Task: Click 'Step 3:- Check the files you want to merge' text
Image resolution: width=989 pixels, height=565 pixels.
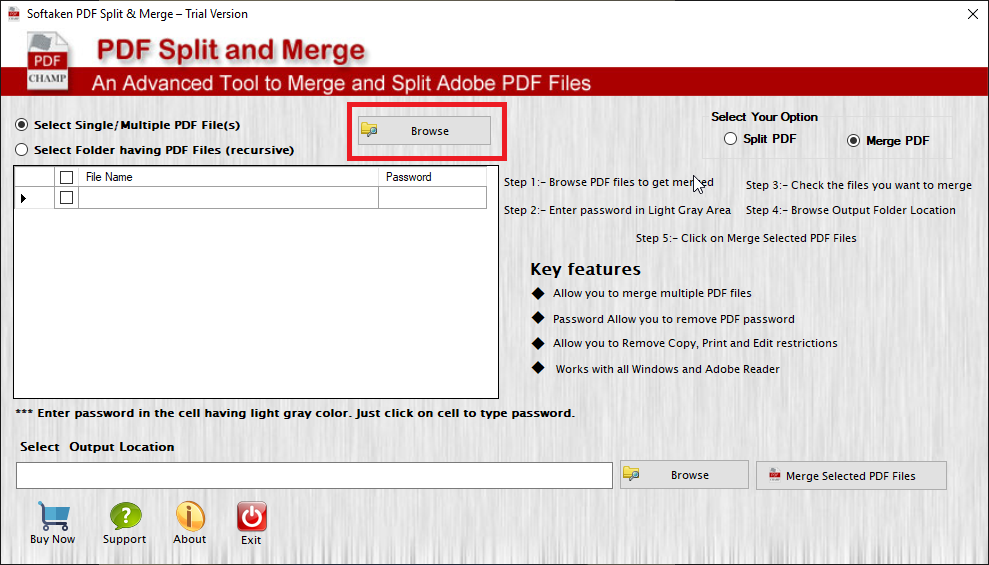Action: 859,185
